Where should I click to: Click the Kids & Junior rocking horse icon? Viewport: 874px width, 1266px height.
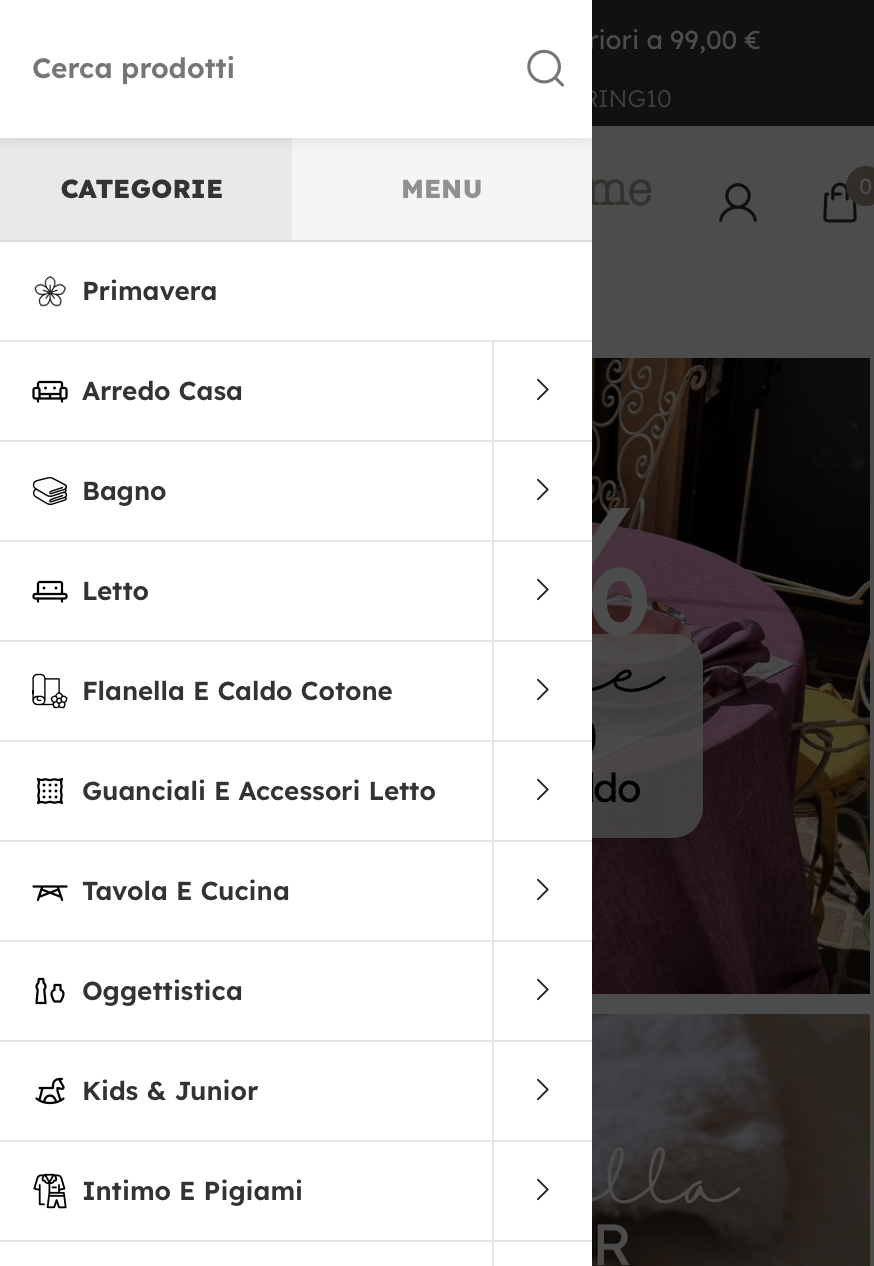click(x=50, y=1091)
